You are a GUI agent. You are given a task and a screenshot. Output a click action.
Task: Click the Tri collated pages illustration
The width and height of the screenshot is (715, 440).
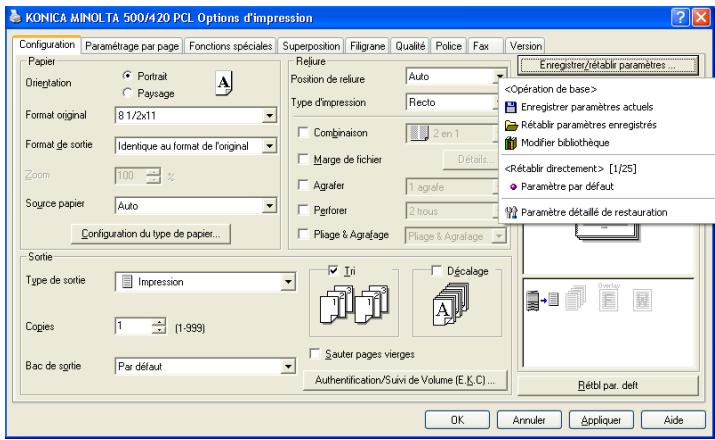354,305
